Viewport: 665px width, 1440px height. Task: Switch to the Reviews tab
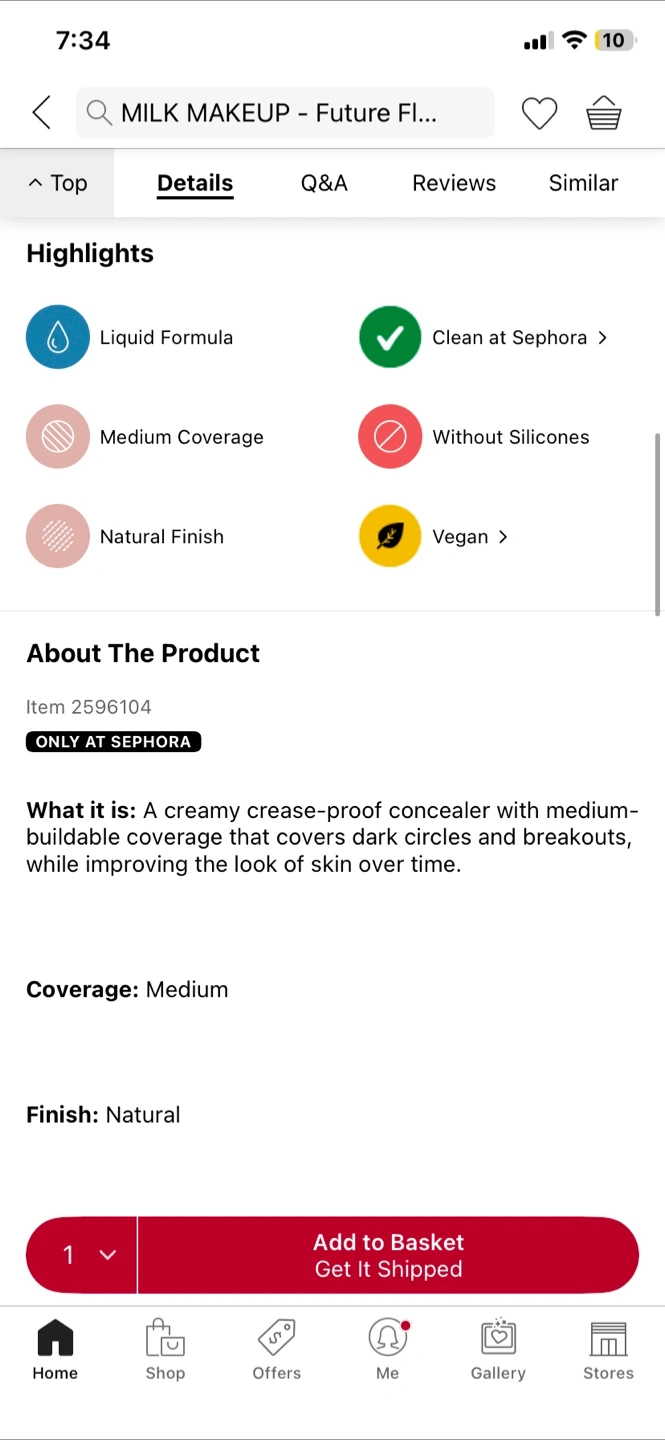point(454,183)
